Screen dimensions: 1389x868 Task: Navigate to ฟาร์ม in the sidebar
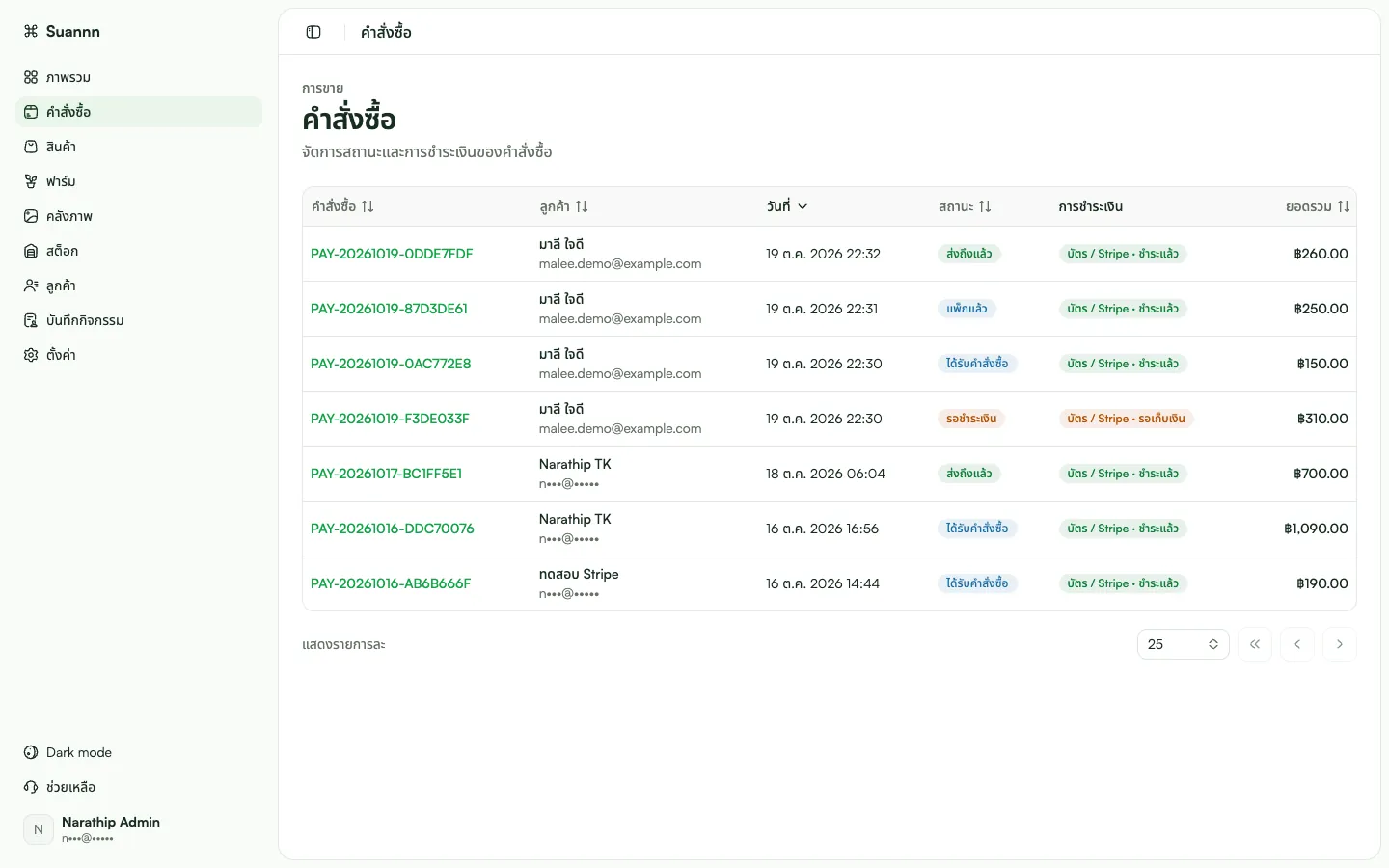pyautogui.click(x=139, y=181)
